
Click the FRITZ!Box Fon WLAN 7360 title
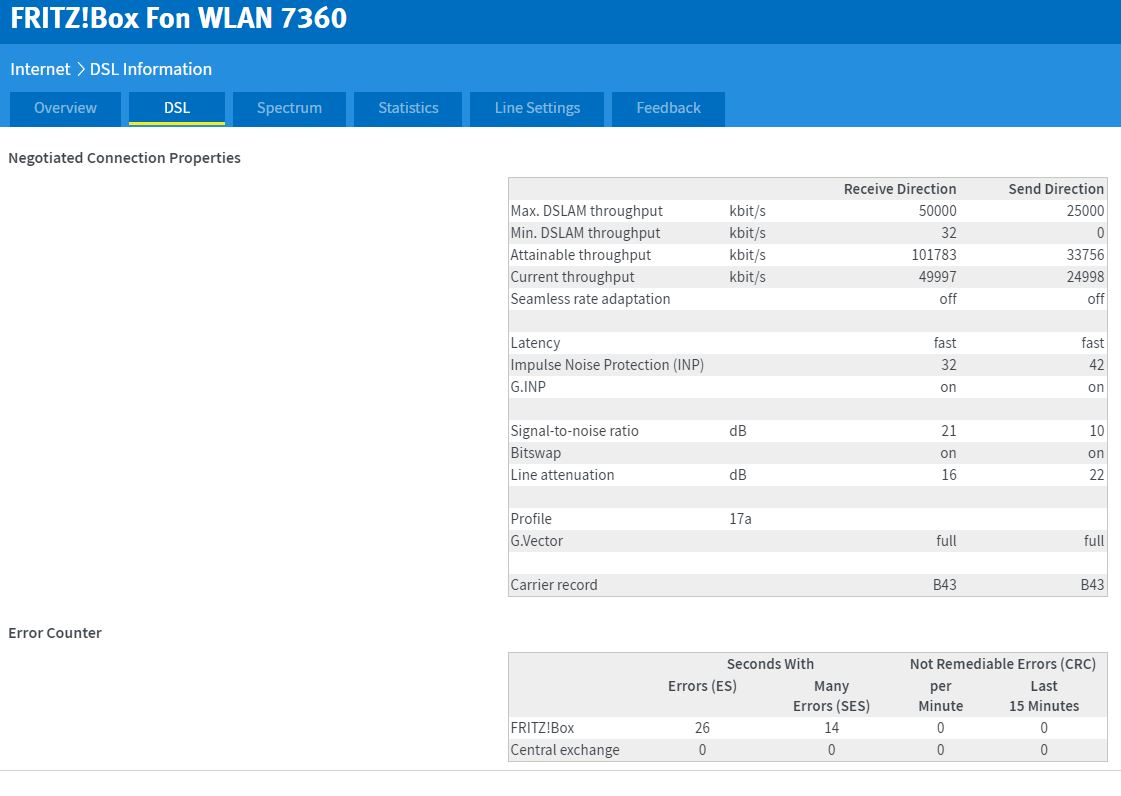[179, 19]
